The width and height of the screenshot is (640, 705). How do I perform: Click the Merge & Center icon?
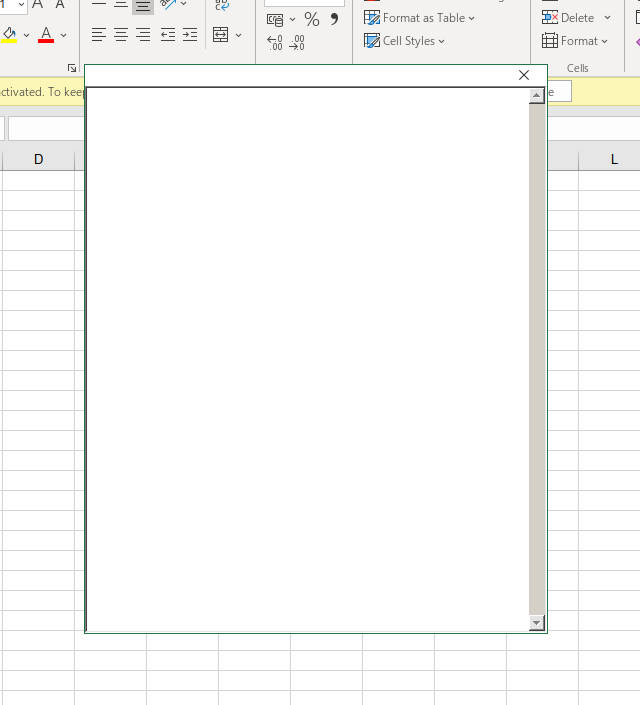click(x=220, y=35)
